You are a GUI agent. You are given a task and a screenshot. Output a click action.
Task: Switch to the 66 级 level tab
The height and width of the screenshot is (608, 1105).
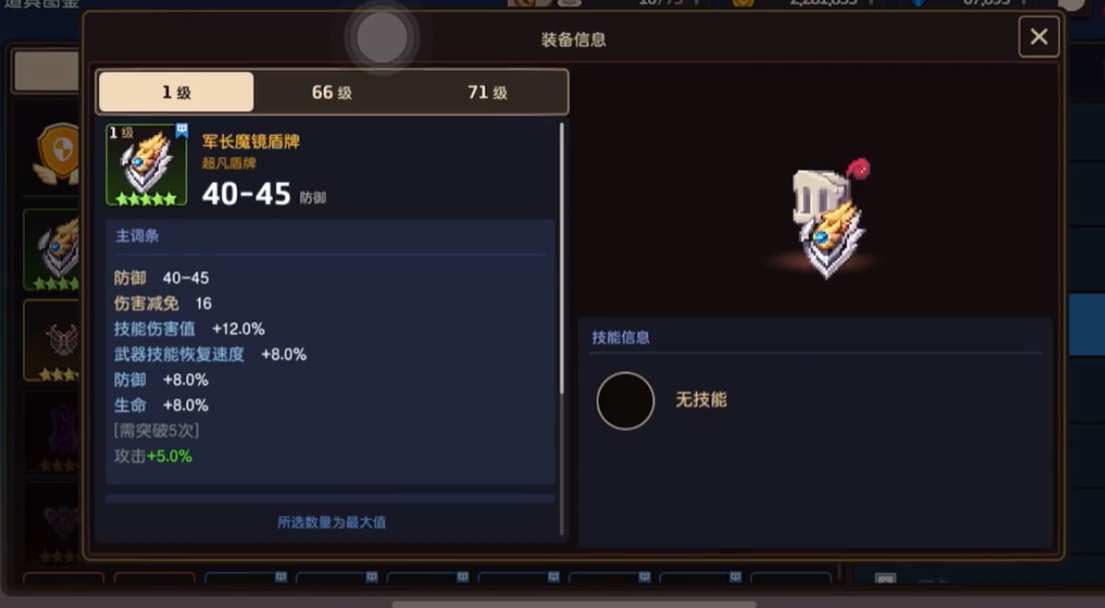click(331, 92)
